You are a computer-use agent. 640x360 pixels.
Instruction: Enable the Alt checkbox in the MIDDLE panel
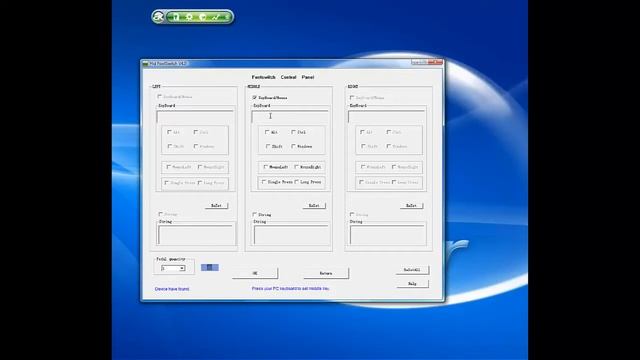(x=267, y=132)
